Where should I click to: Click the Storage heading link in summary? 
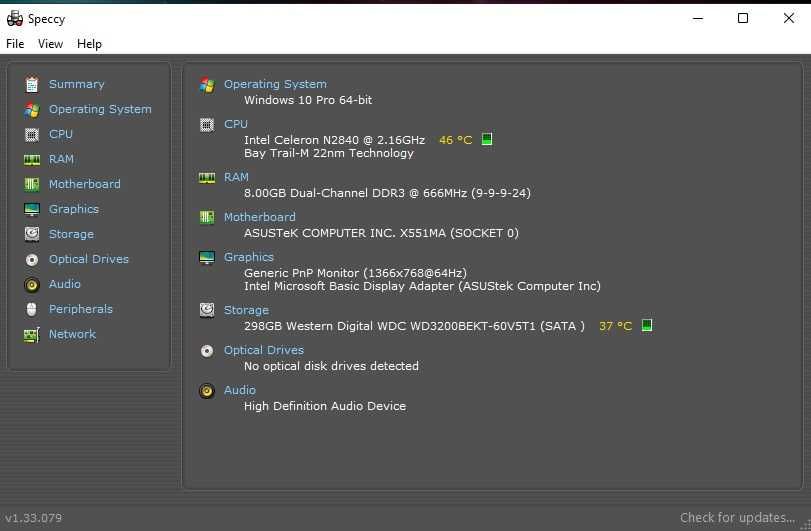pos(246,310)
